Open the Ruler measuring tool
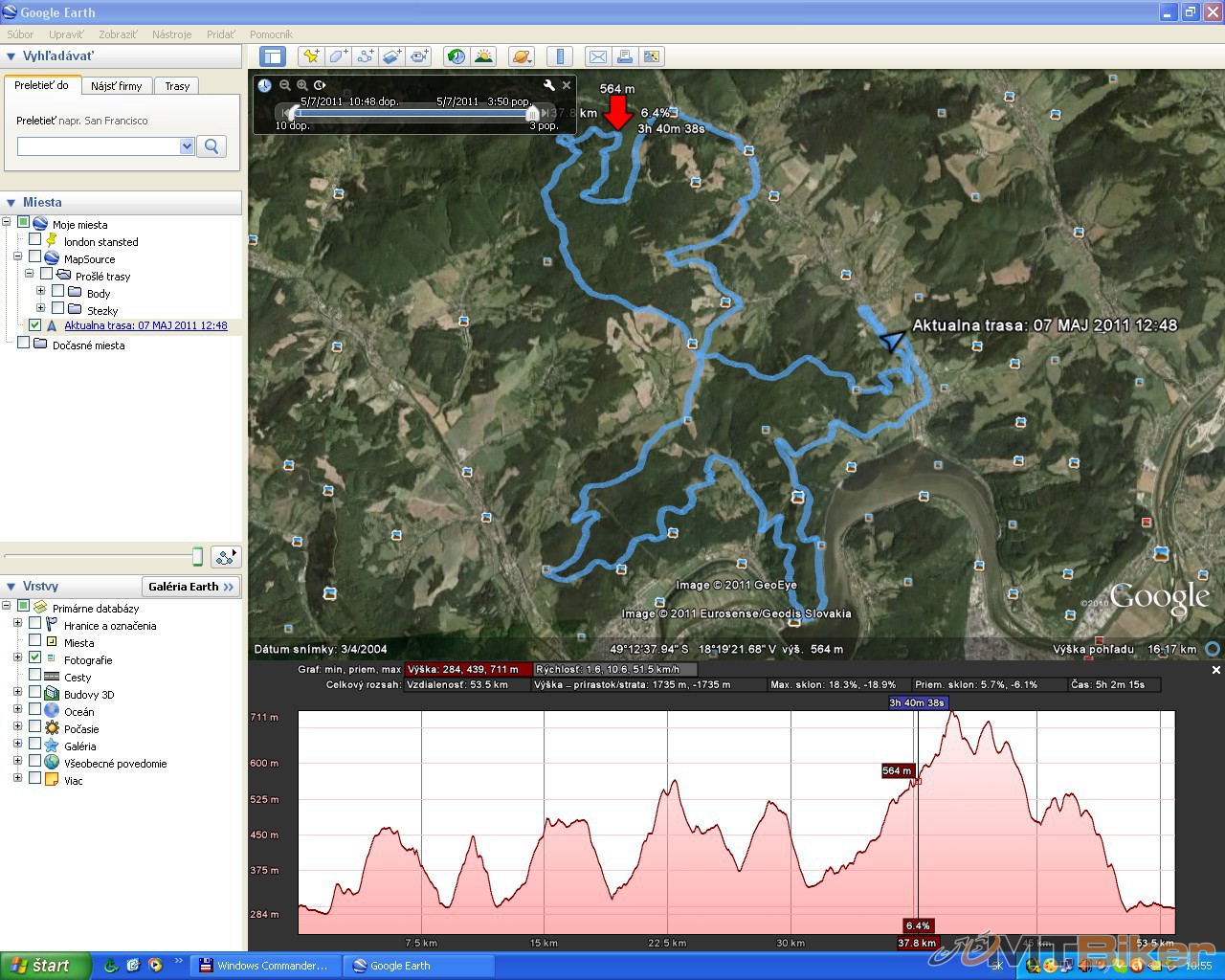This screenshot has height=980, width=1225. coord(560,56)
